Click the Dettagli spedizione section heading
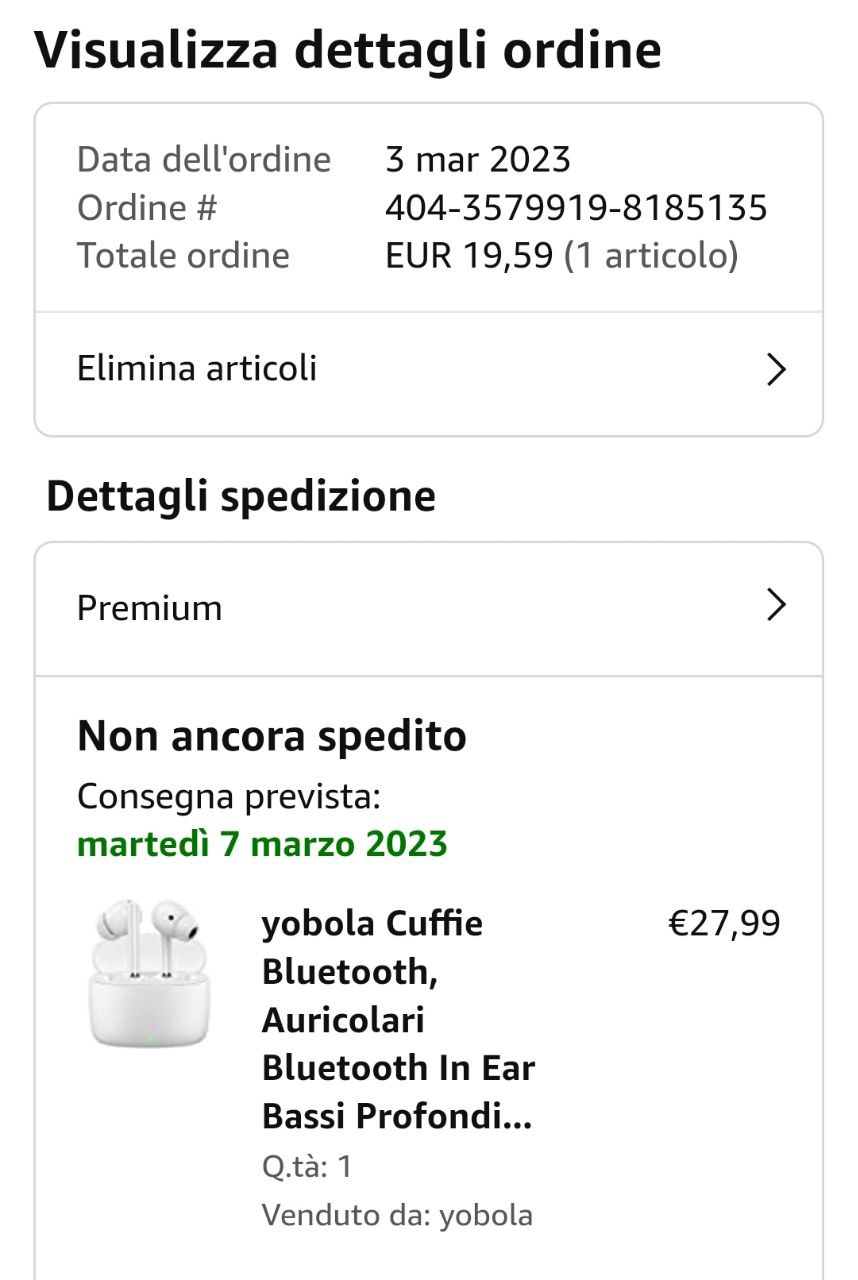 (241, 496)
